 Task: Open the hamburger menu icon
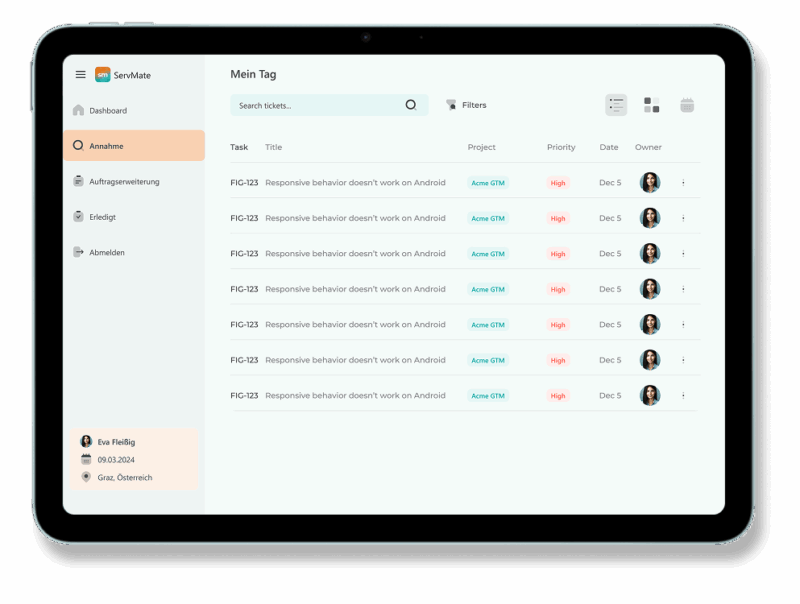(x=81, y=75)
